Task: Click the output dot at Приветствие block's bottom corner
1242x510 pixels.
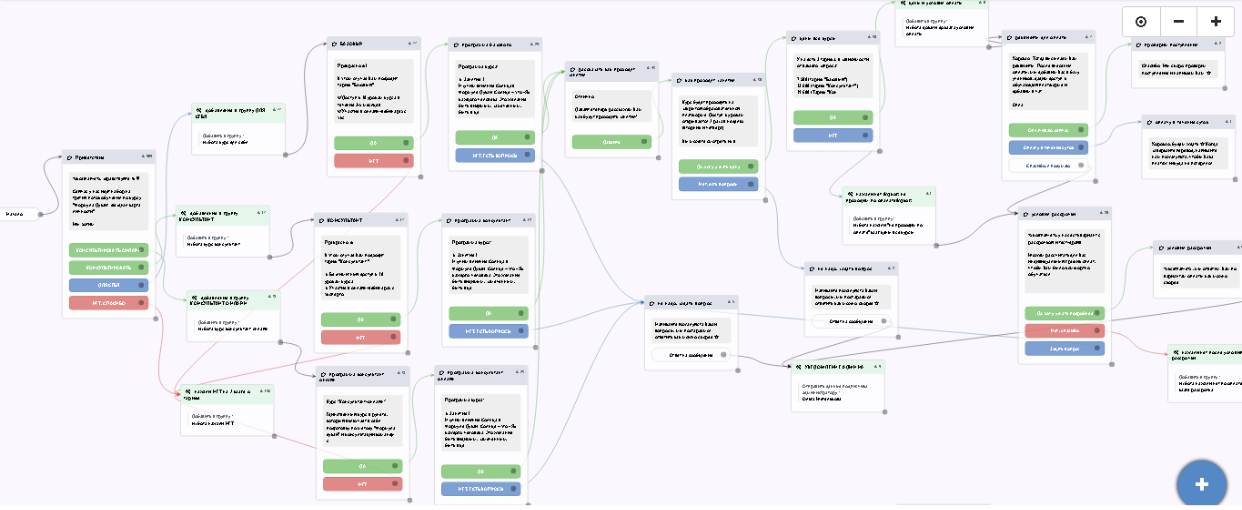Action: 155,320
